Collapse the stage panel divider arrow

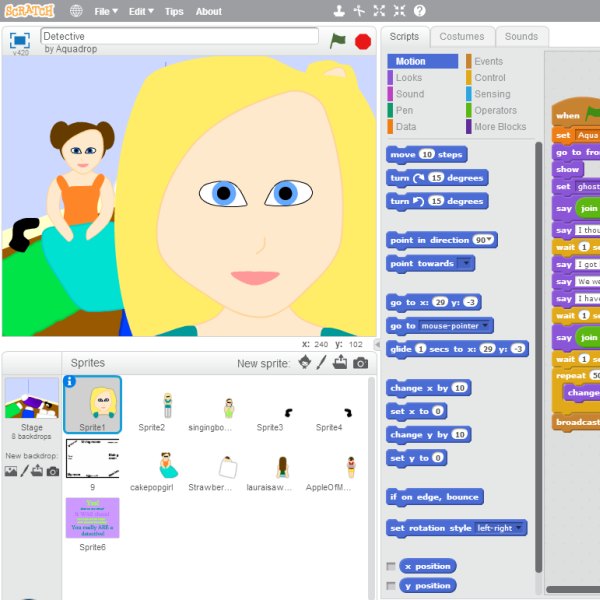coord(377,344)
